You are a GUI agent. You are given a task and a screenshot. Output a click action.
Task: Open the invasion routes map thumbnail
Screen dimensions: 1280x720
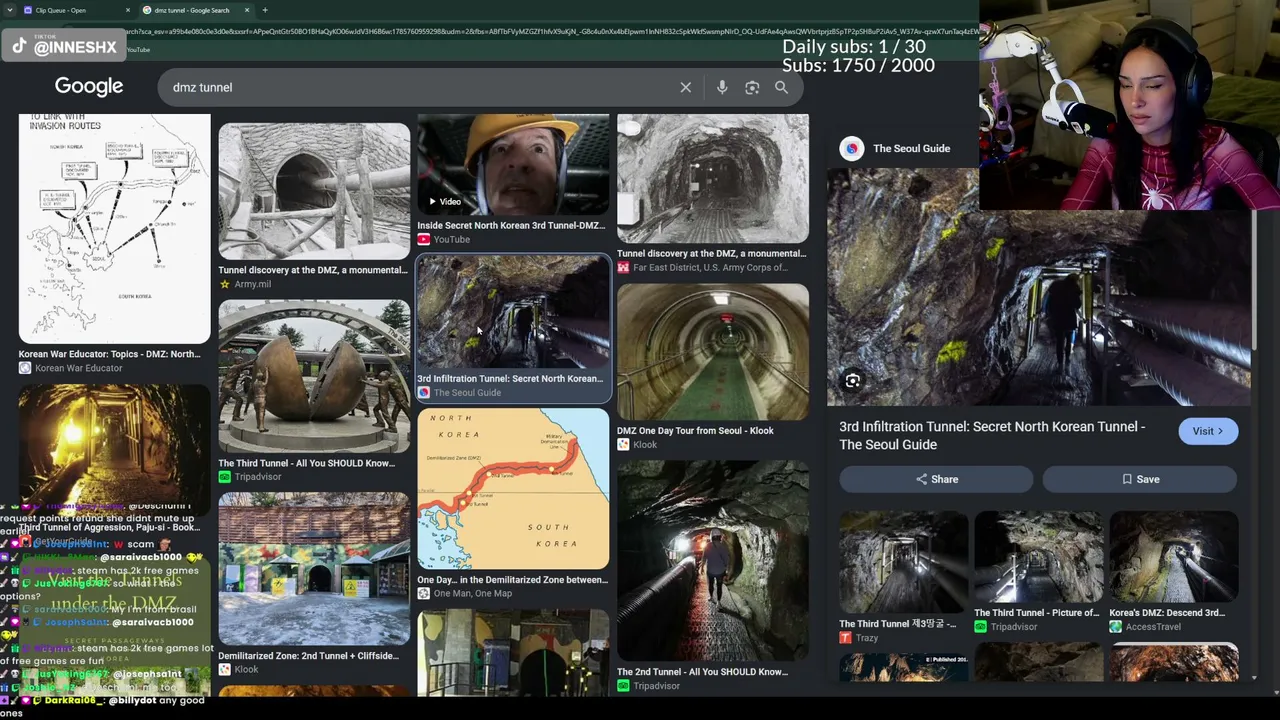(x=115, y=228)
